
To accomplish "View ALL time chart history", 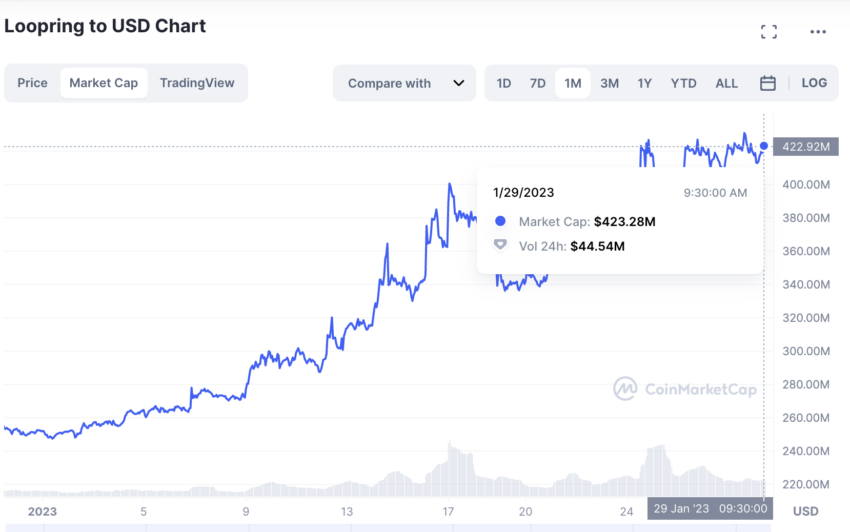I will coord(727,83).
